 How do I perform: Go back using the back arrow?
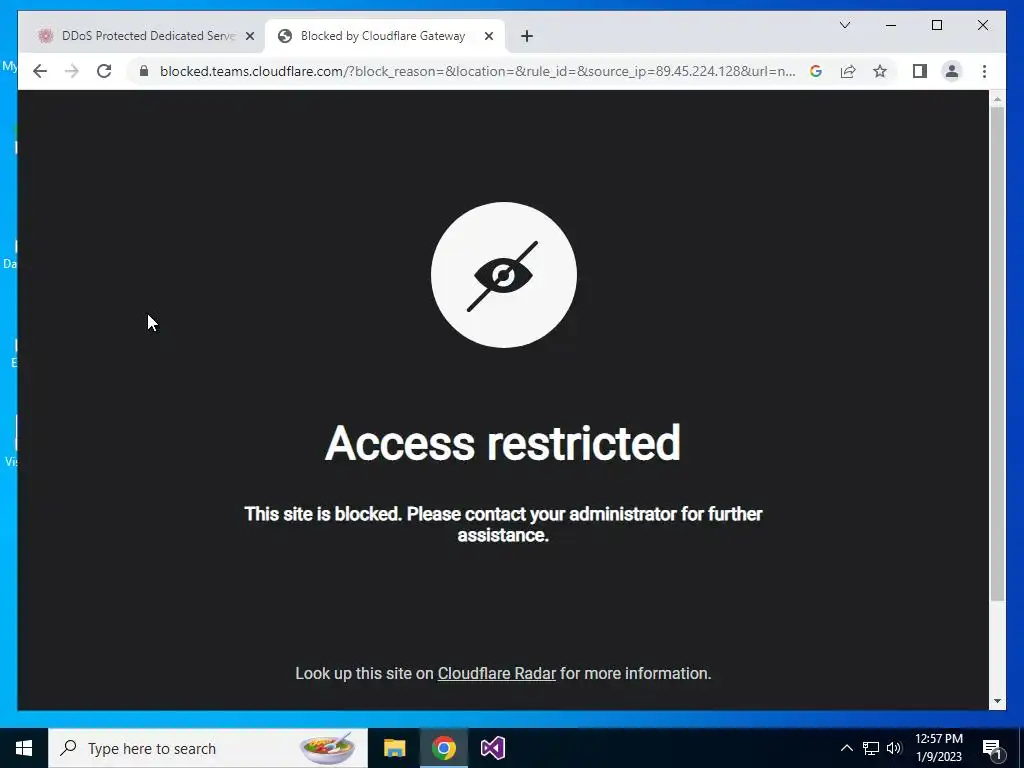tap(40, 71)
